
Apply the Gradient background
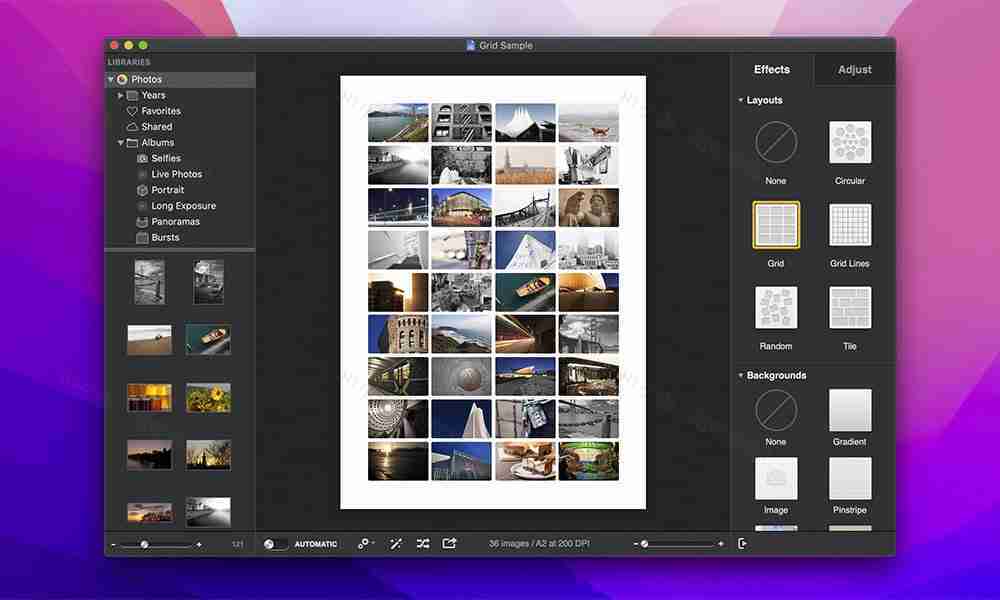pyautogui.click(x=849, y=413)
